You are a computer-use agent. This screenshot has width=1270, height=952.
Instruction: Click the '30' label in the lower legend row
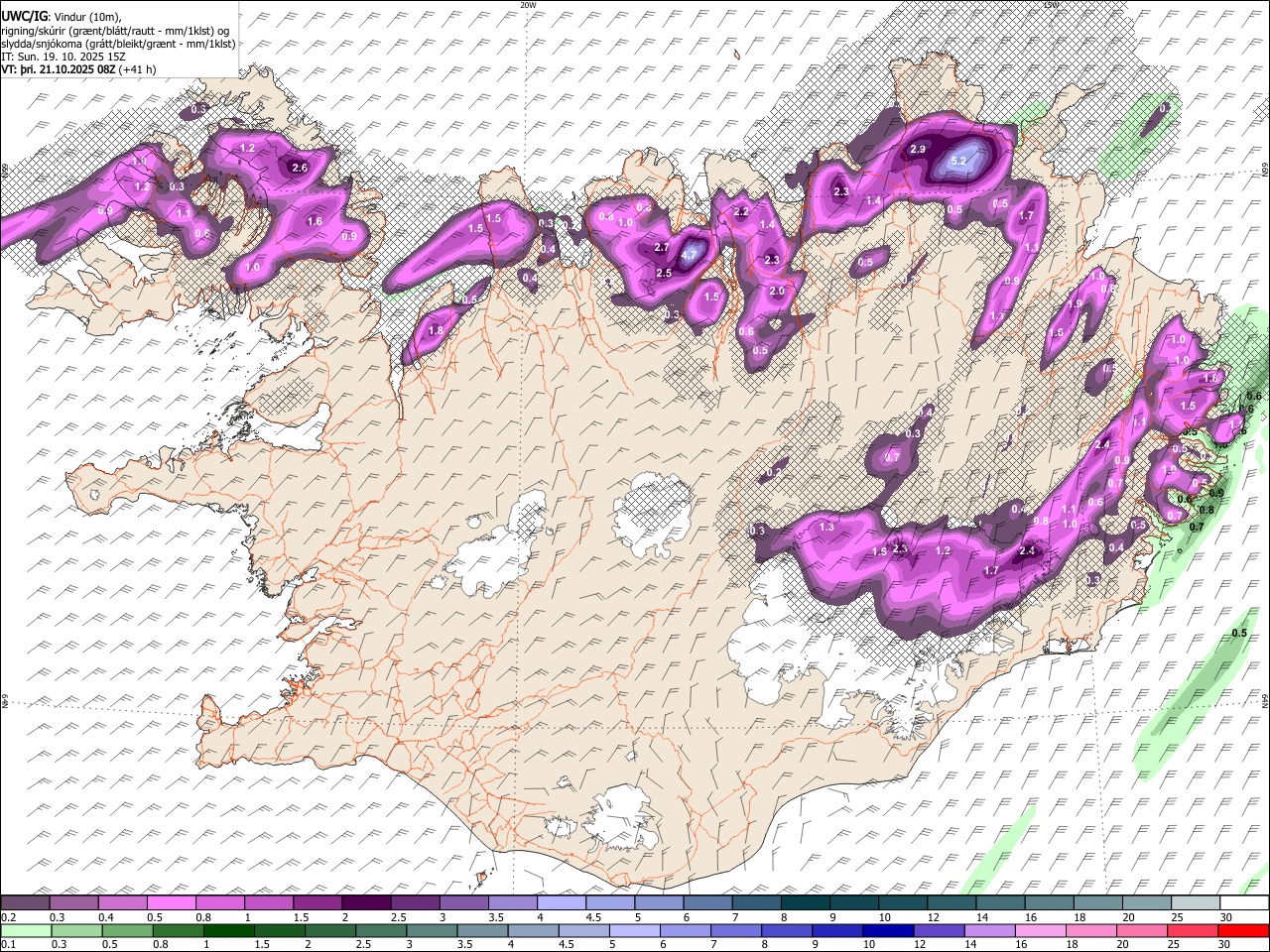(1223, 944)
